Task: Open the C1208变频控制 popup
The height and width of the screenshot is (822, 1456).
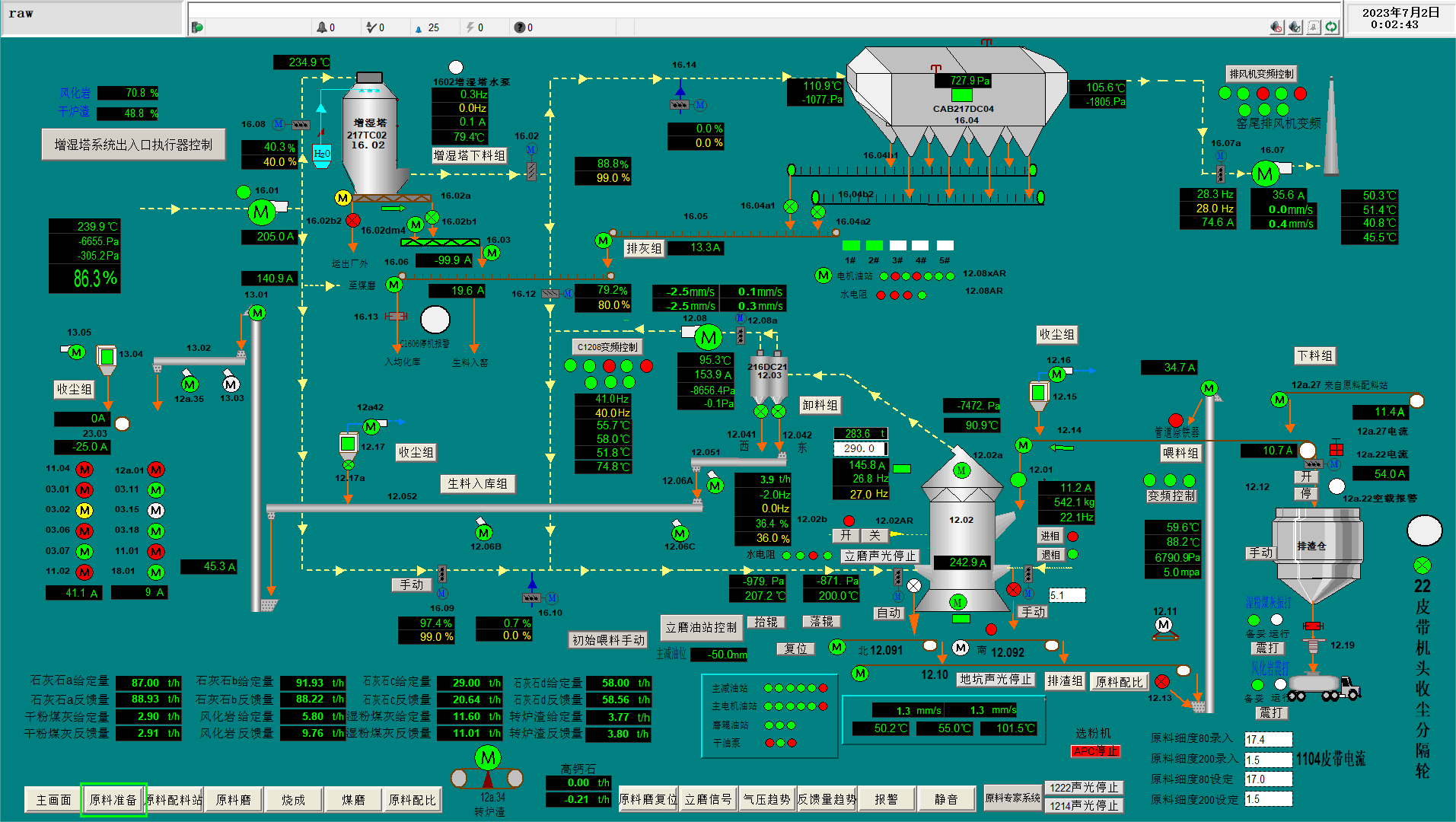Action: (607, 347)
